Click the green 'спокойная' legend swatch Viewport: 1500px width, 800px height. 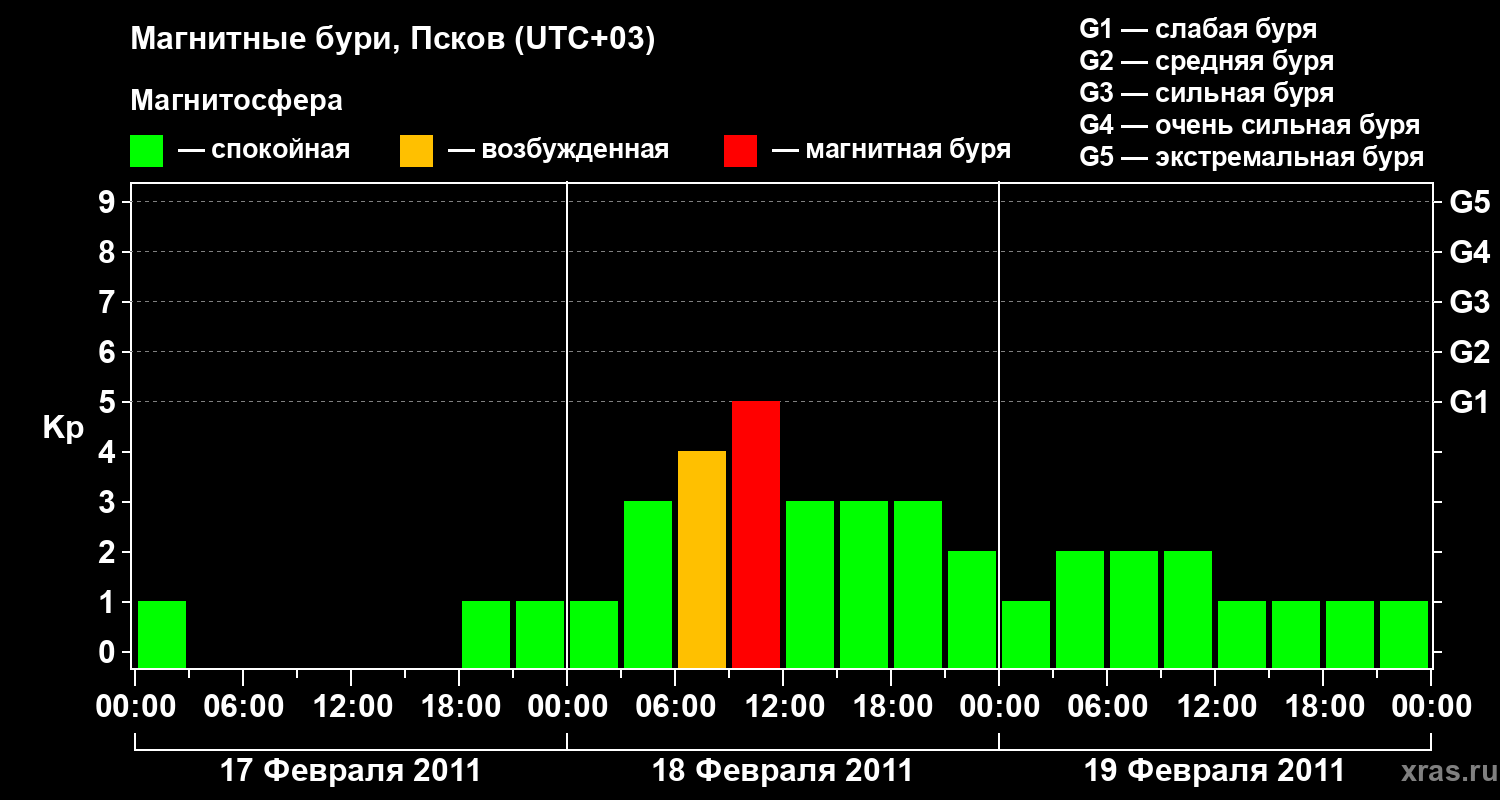146,151
